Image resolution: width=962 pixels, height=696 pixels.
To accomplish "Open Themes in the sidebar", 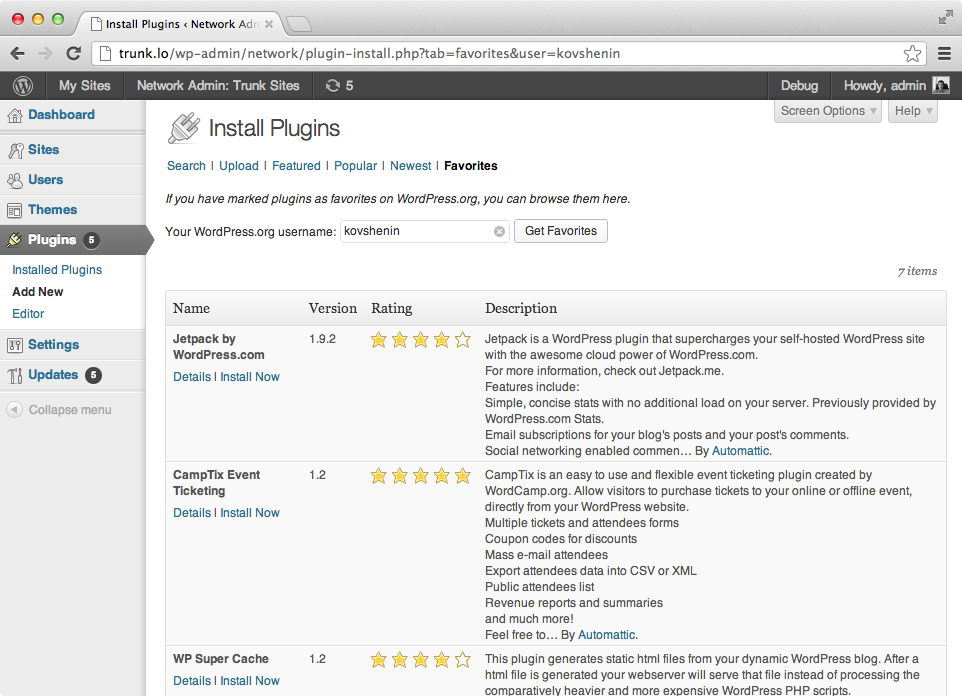I will point(53,210).
